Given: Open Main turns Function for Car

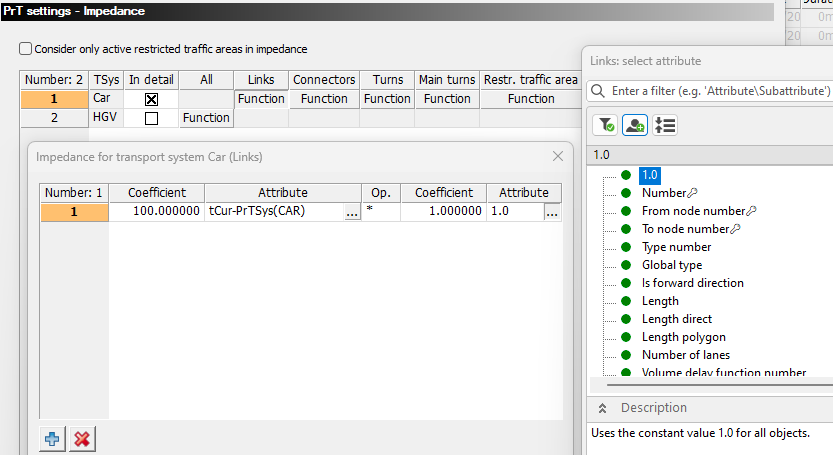Looking at the screenshot, I should click(447, 99).
